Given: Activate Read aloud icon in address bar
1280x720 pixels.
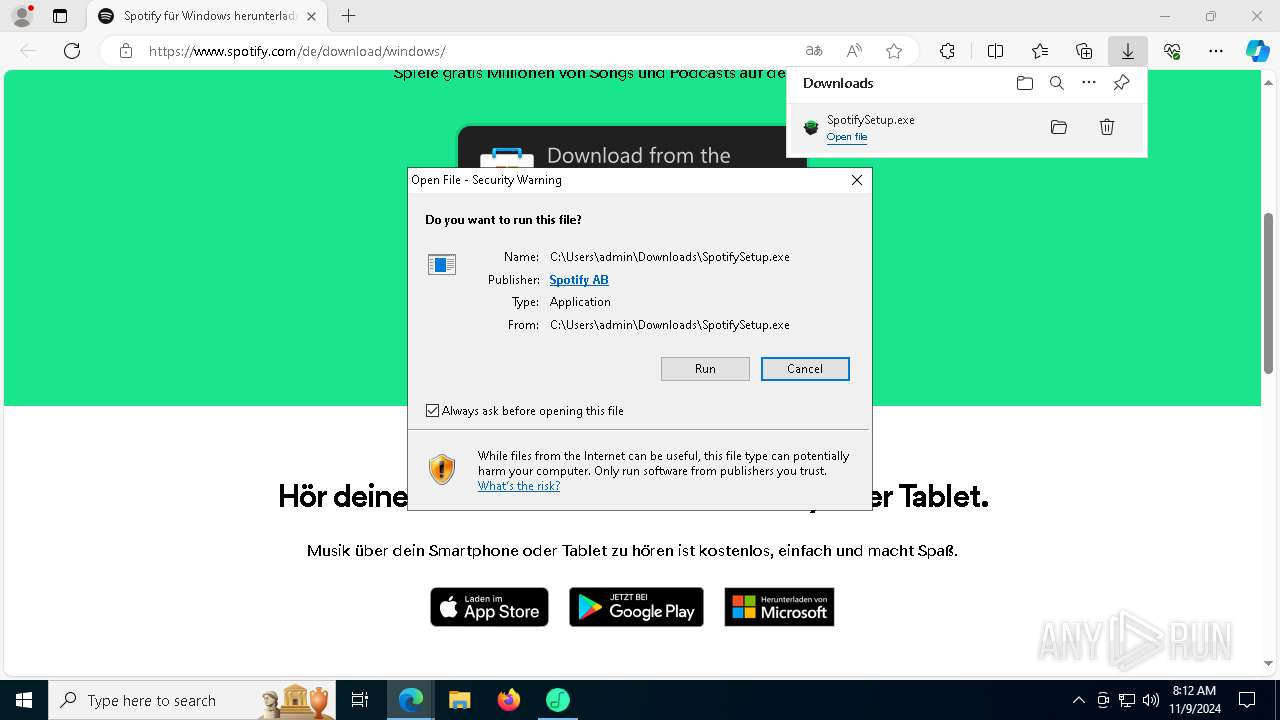Looking at the screenshot, I should pos(854,51).
